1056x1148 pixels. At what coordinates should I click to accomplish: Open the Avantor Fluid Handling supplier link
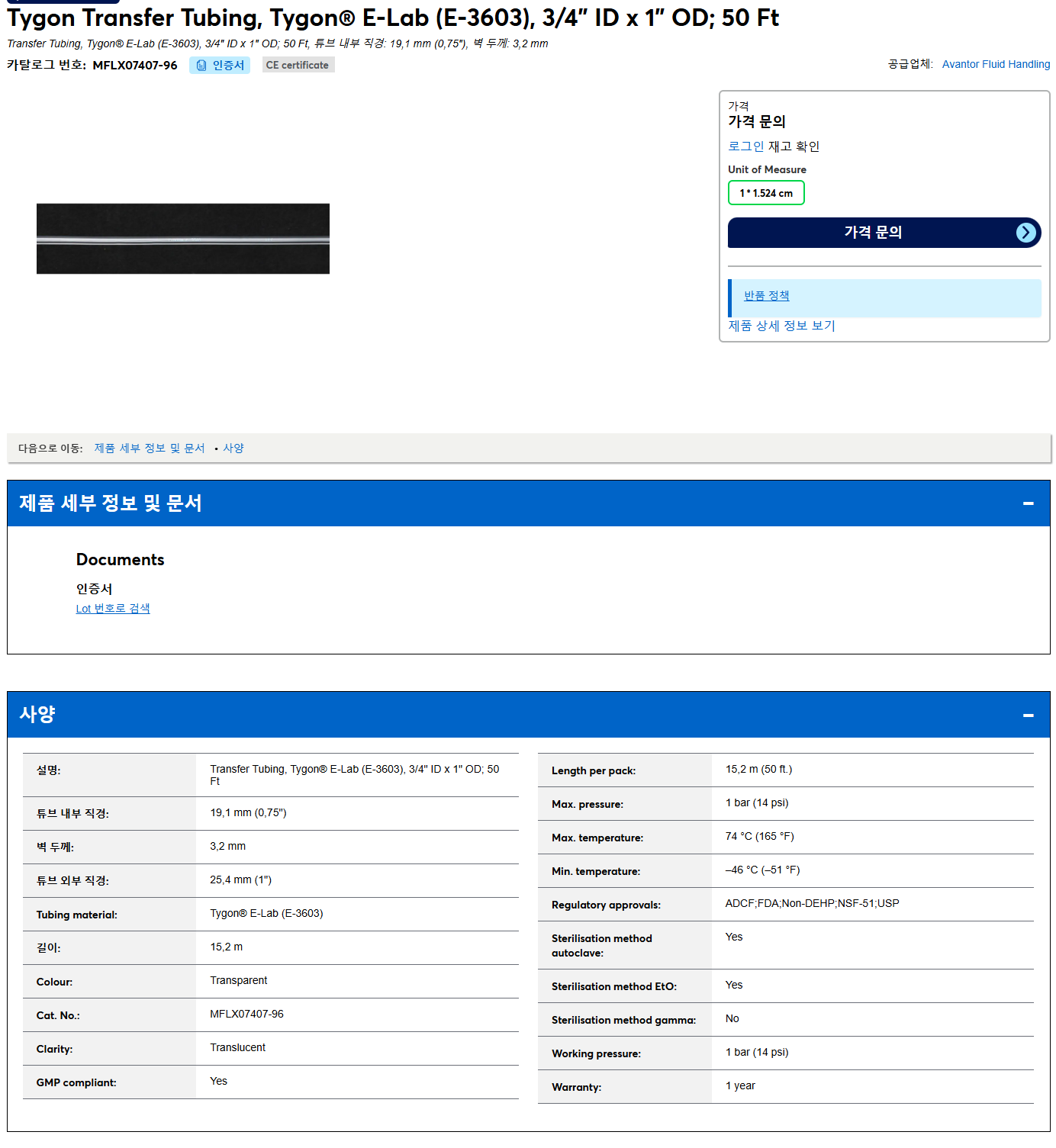coord(996,65)
